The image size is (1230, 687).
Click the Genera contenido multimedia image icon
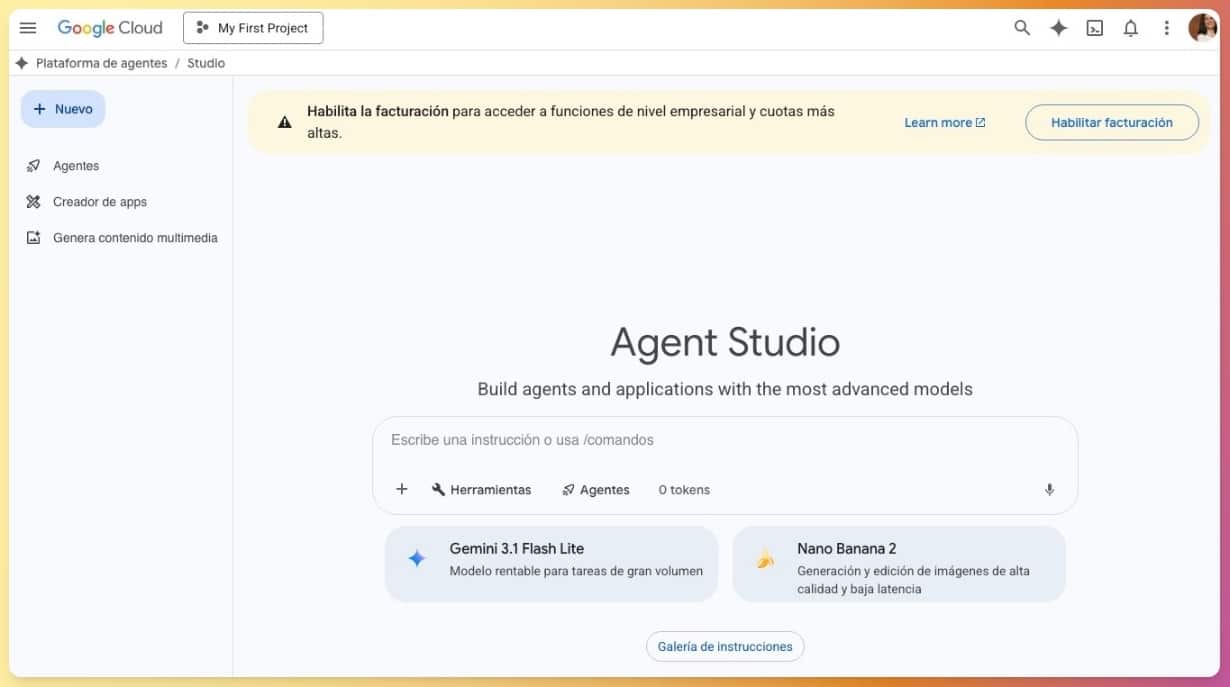click(x=33, y=238)
